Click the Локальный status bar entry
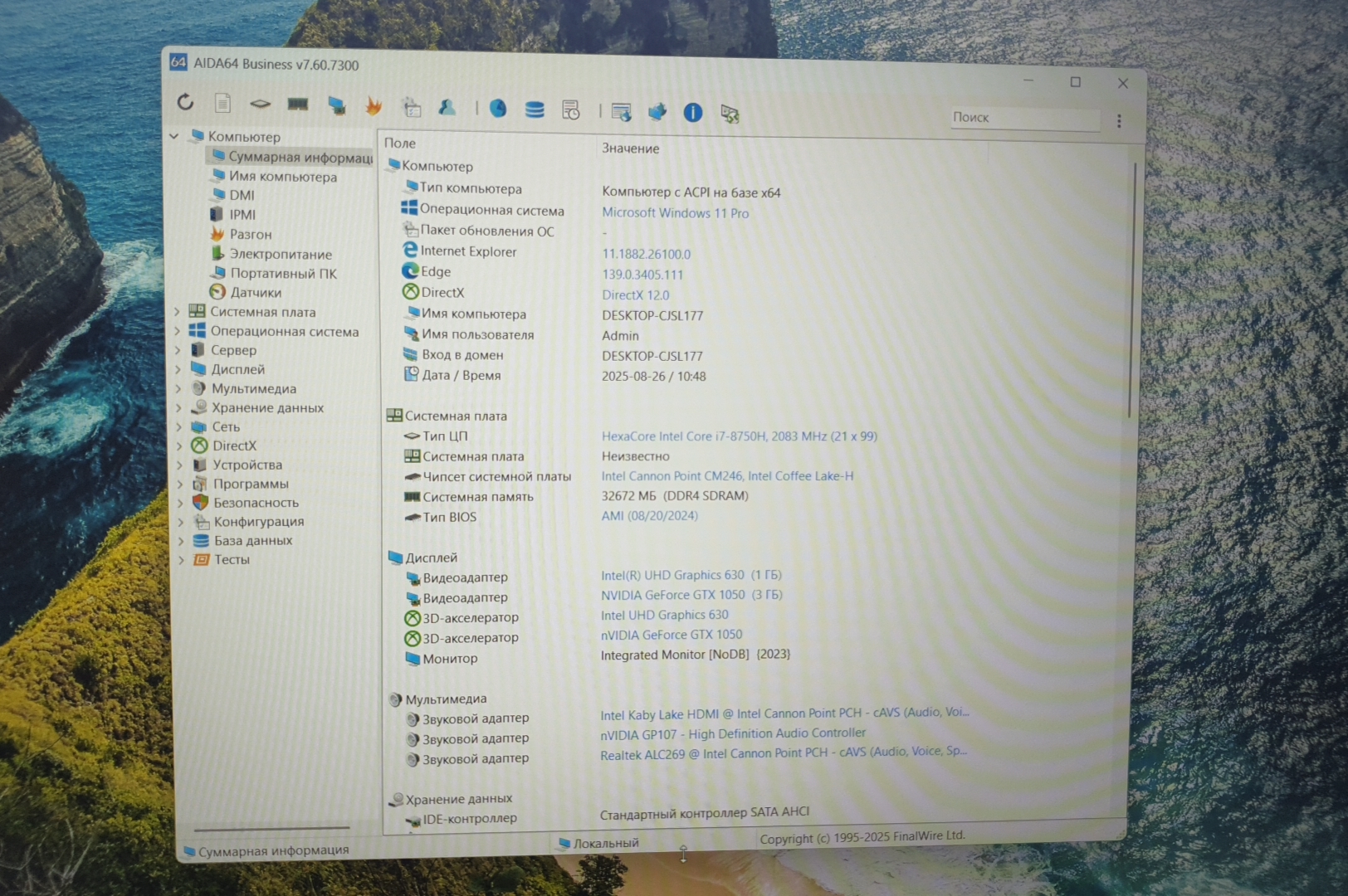 598,843
